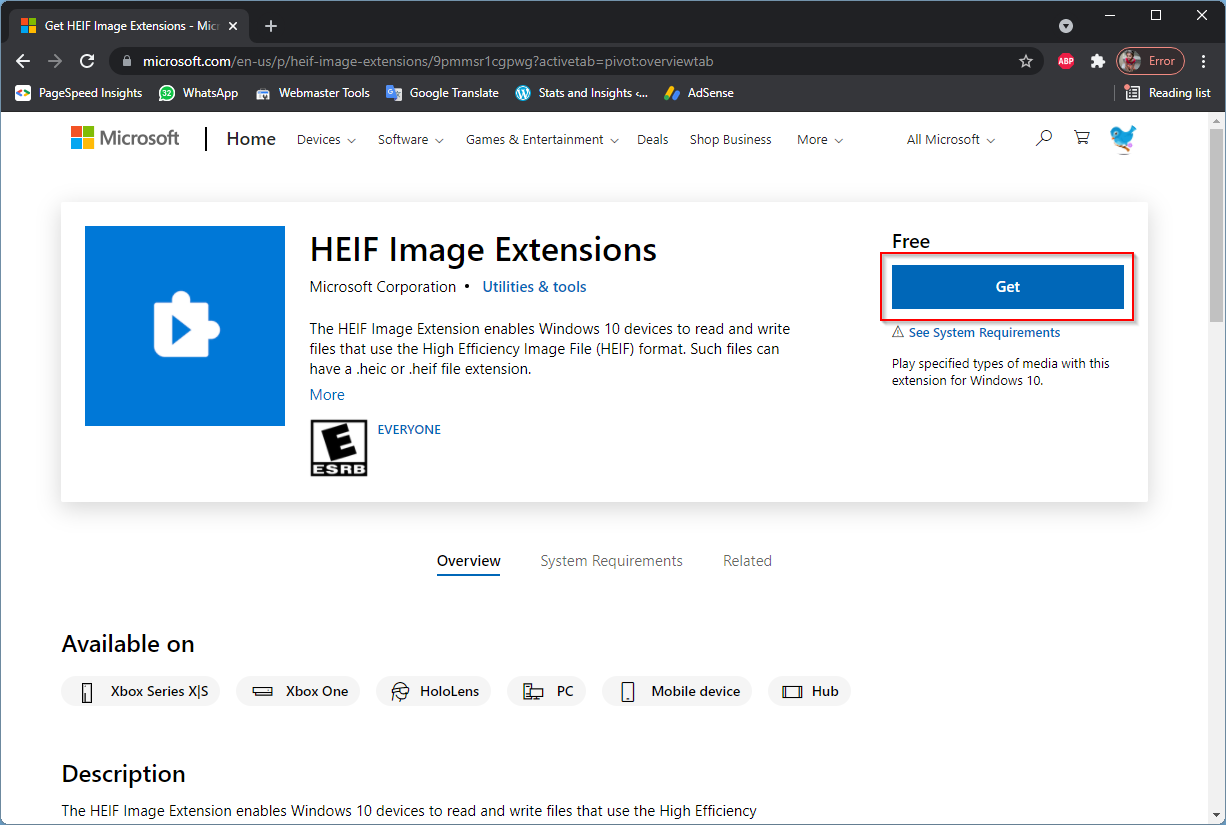Select the Overview tab
Viewport: 1226px width, 825px height.
tap(469, 561)
